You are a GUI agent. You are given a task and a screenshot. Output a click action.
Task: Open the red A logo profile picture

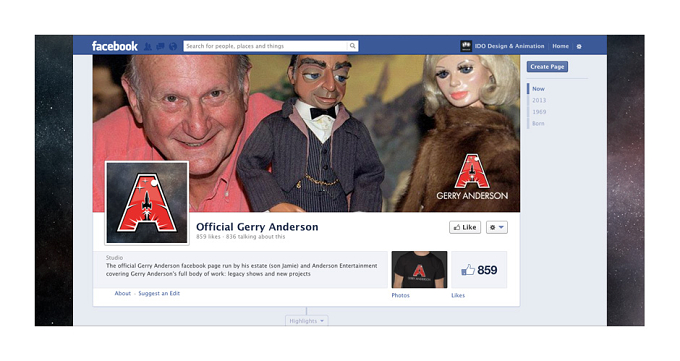coord(147,203)
